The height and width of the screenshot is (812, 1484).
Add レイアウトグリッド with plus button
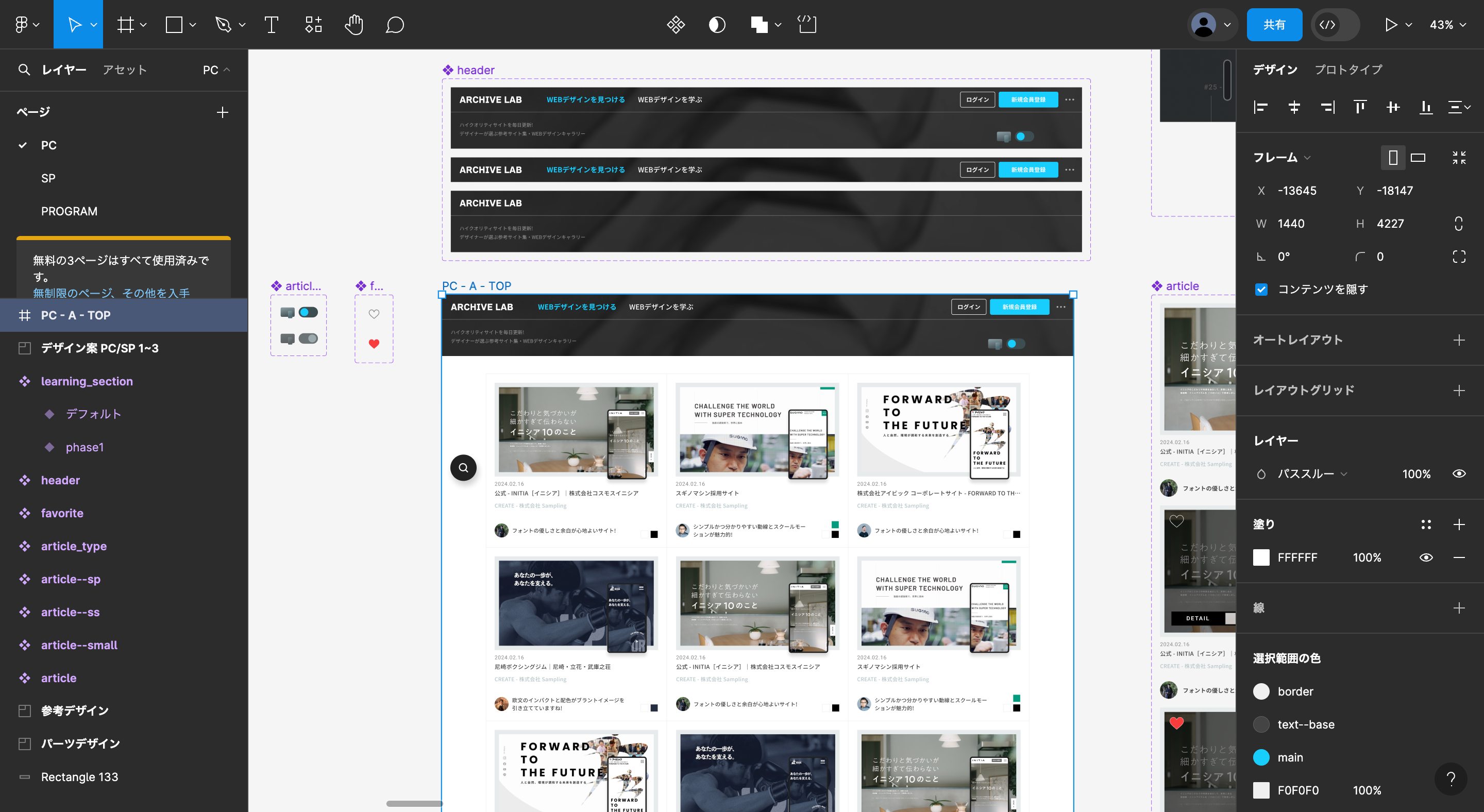[1459, 391]
